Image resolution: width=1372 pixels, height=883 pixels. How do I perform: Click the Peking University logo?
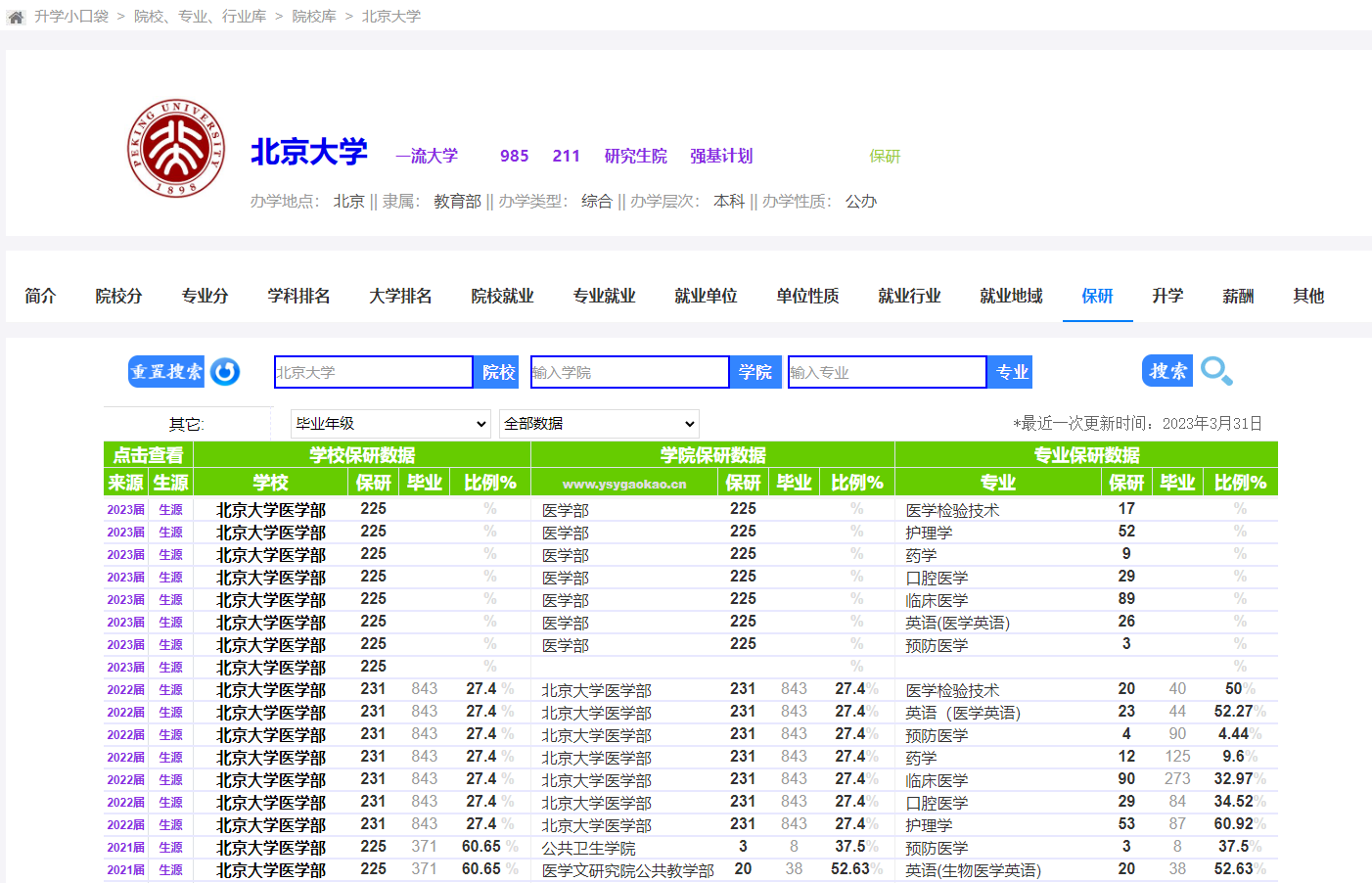(176, 148)
